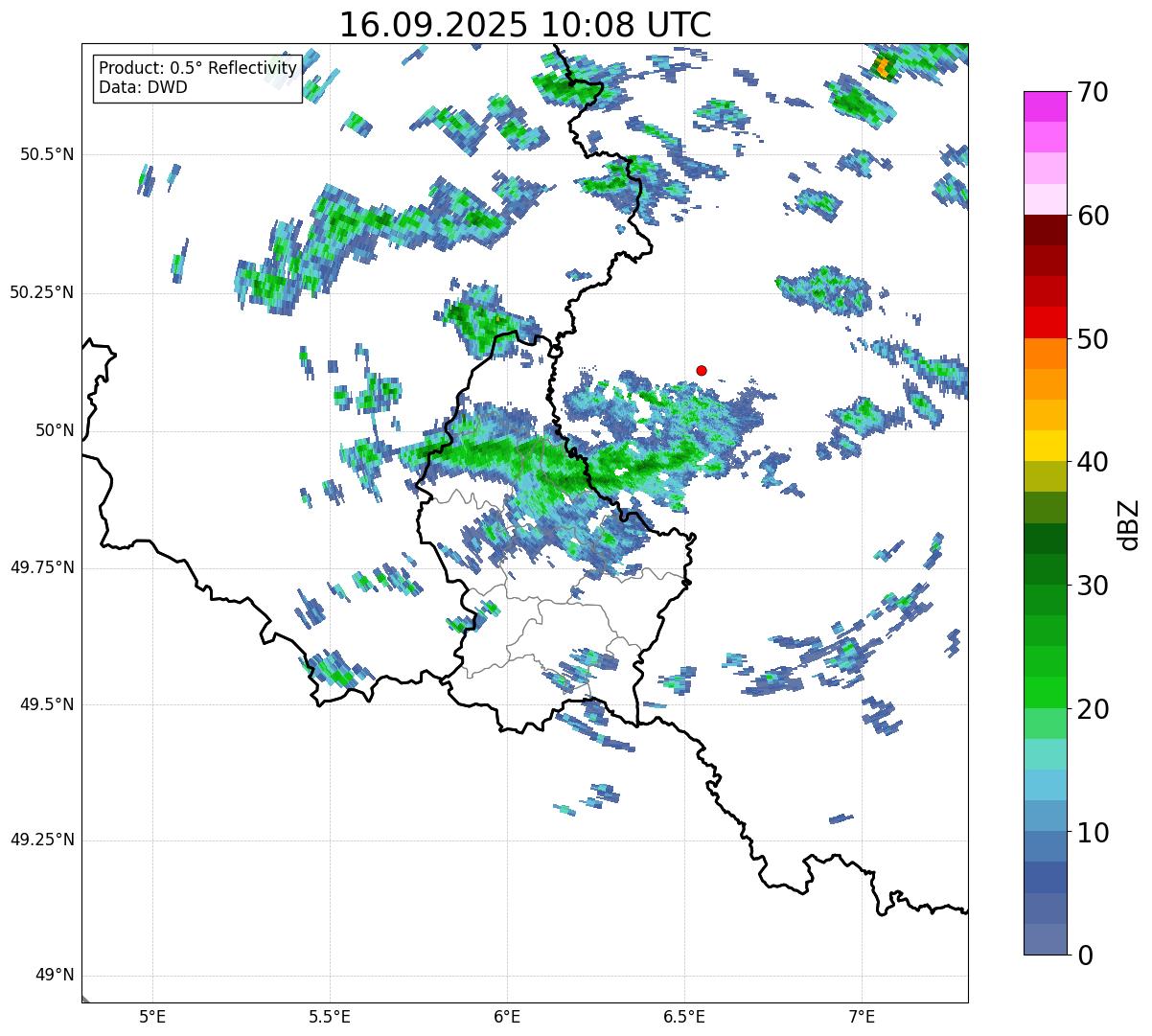Click the dark maroon colorbar segment below 60

click(1046, 230)
